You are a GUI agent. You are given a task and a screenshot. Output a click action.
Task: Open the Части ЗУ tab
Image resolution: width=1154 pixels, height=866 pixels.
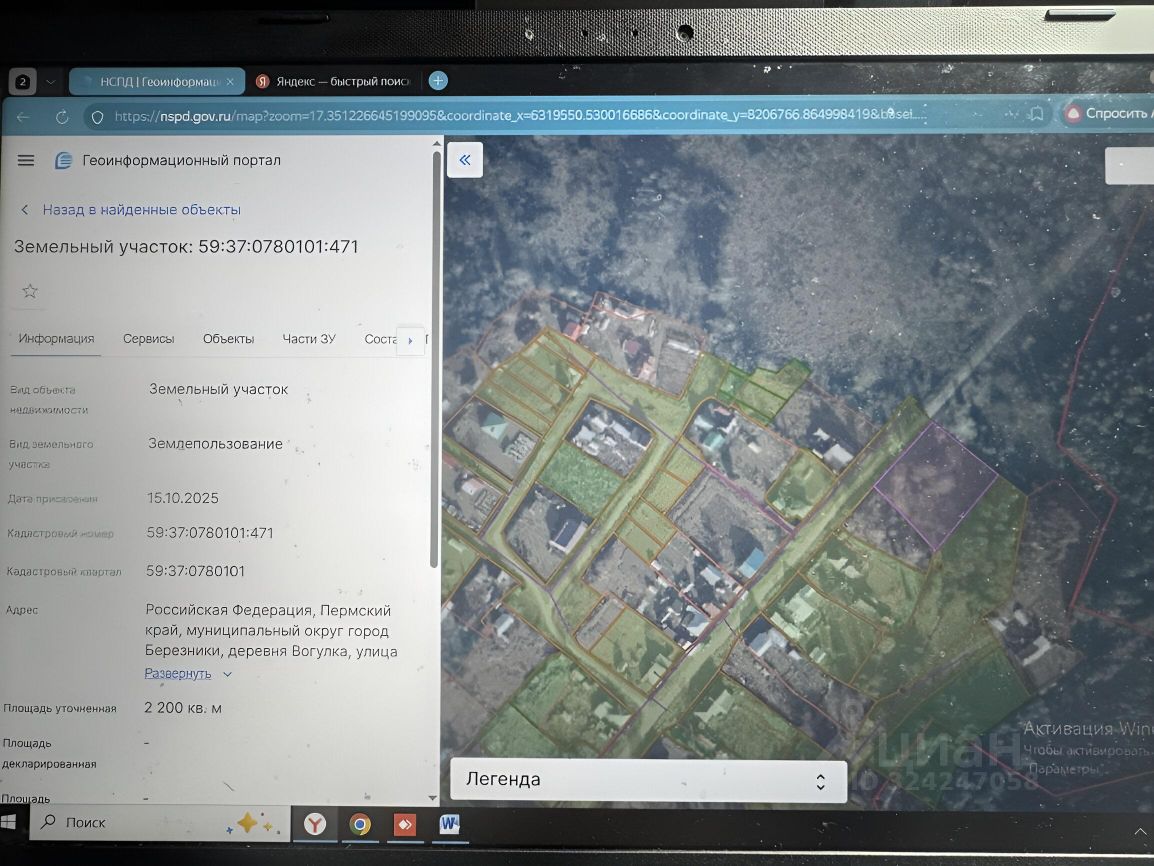[309, 339]
